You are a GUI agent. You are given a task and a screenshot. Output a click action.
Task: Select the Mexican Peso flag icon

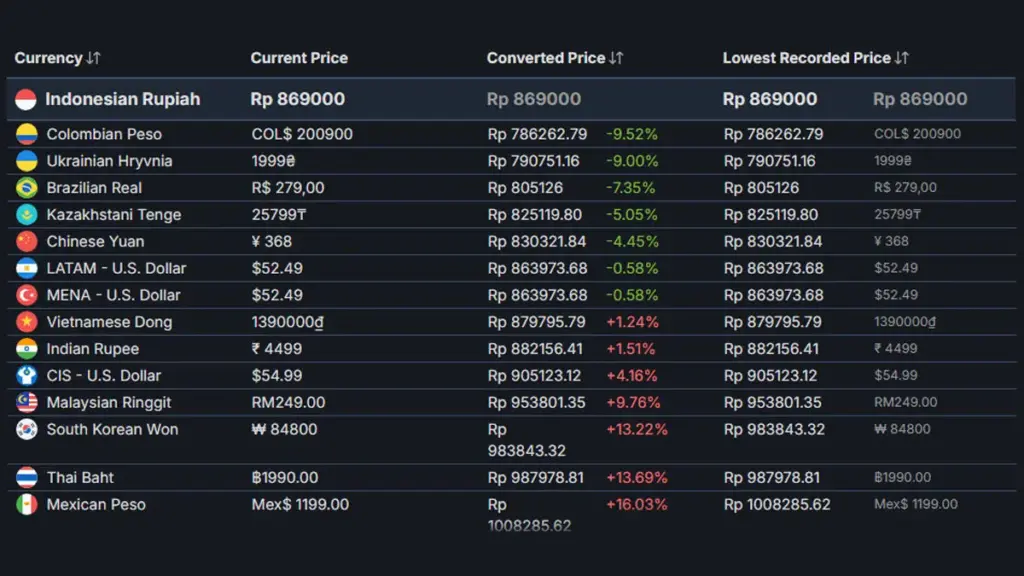coord(29,505)
